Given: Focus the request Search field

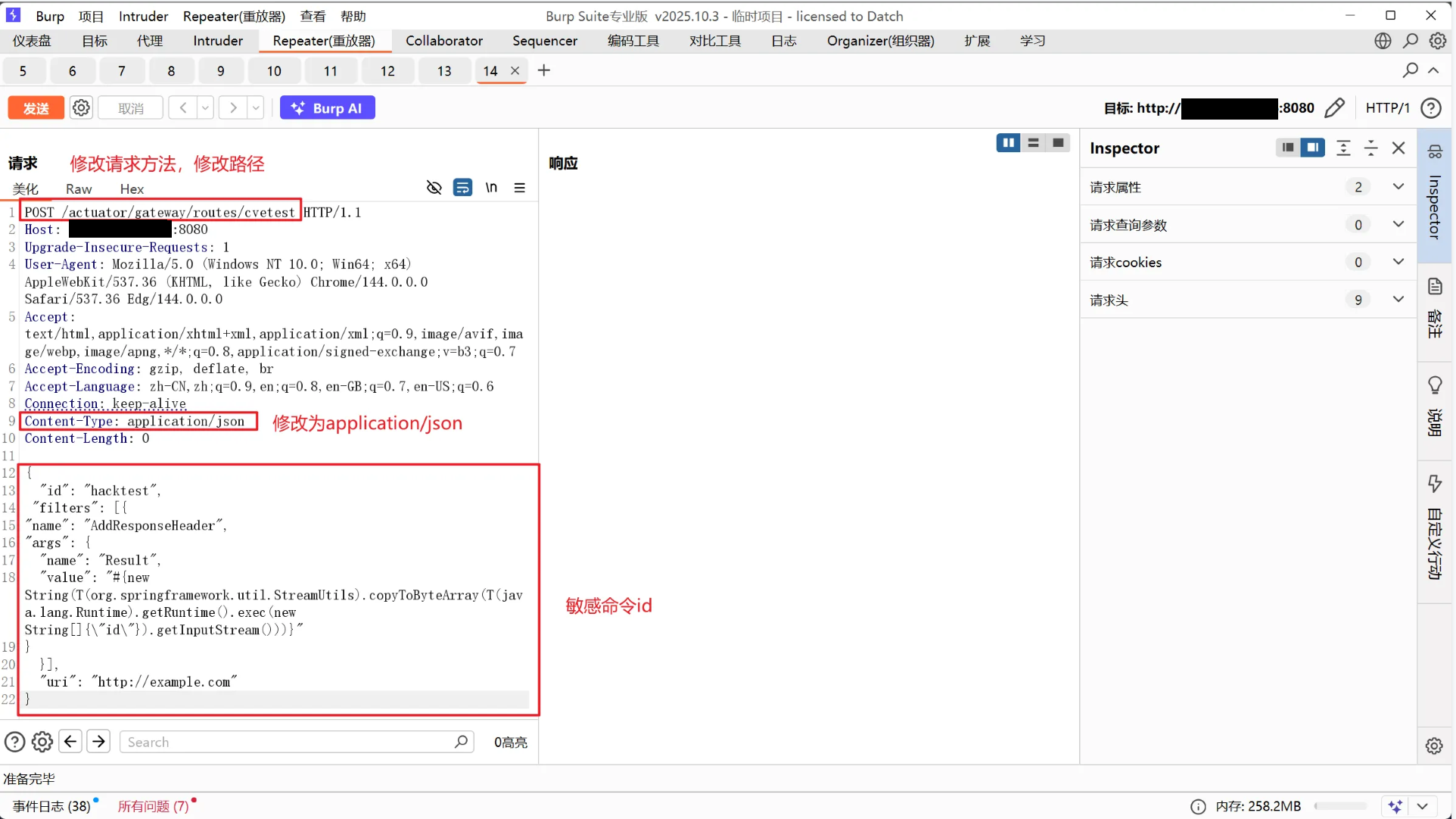Looking at the screenshot, I should (x=297, y=742).
